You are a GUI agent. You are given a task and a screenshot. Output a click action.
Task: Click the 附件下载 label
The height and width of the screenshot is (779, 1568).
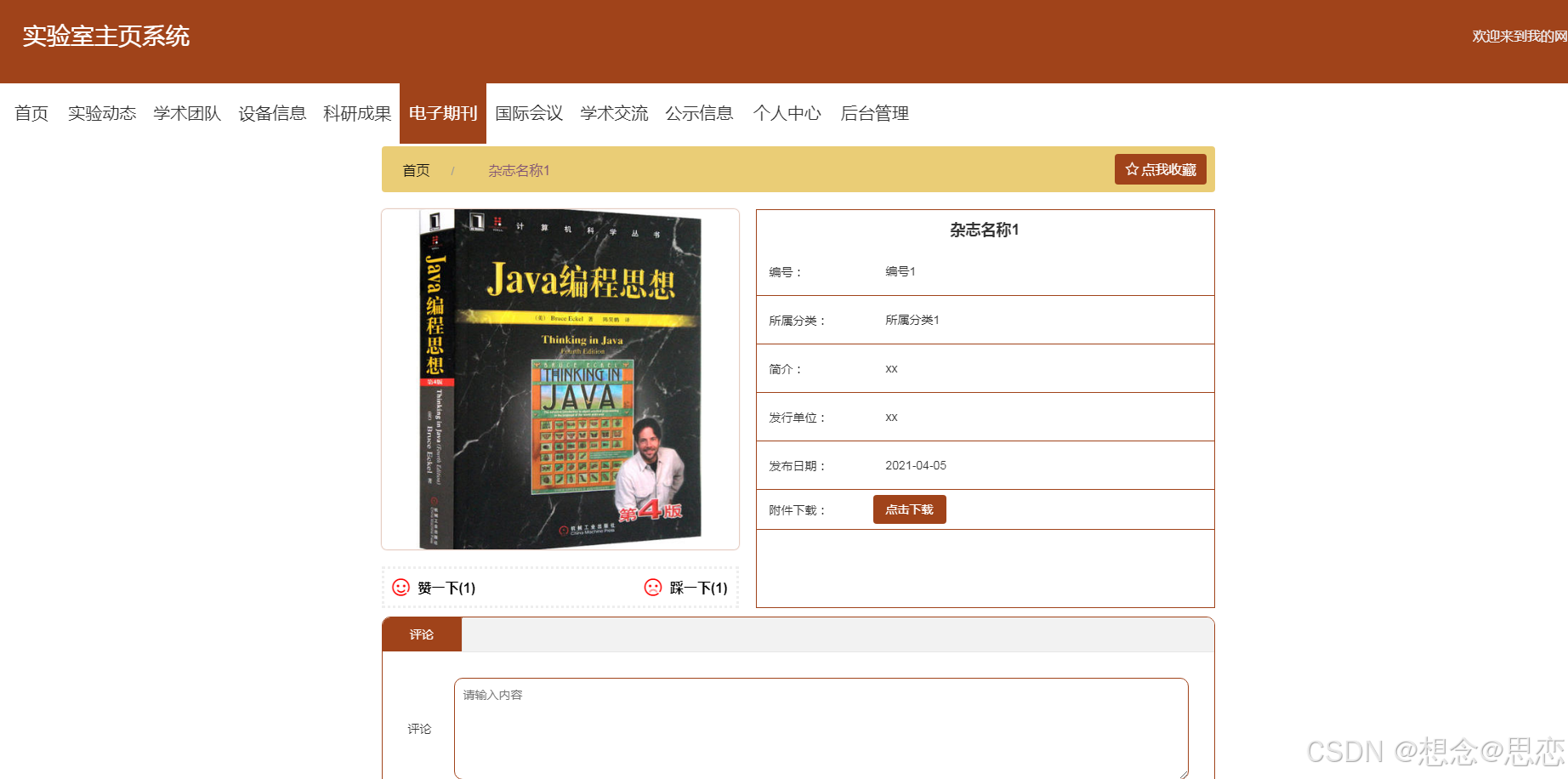797,510
